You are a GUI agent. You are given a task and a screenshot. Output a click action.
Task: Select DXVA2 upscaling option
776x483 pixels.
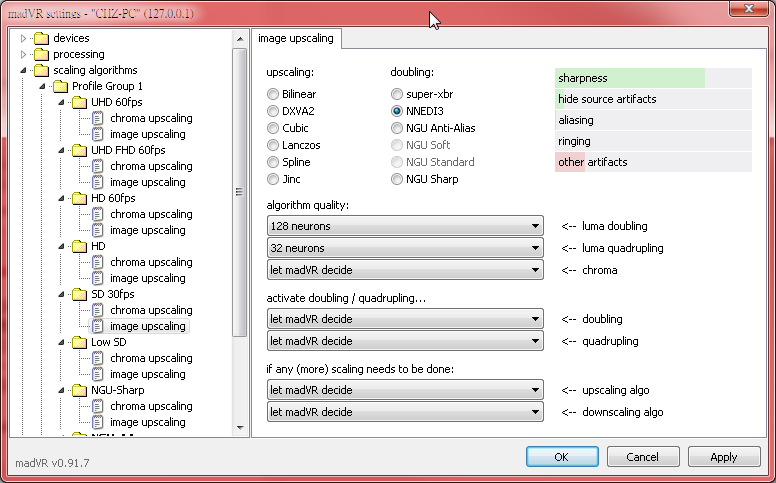pyautogui.click(x=273, y=111)
